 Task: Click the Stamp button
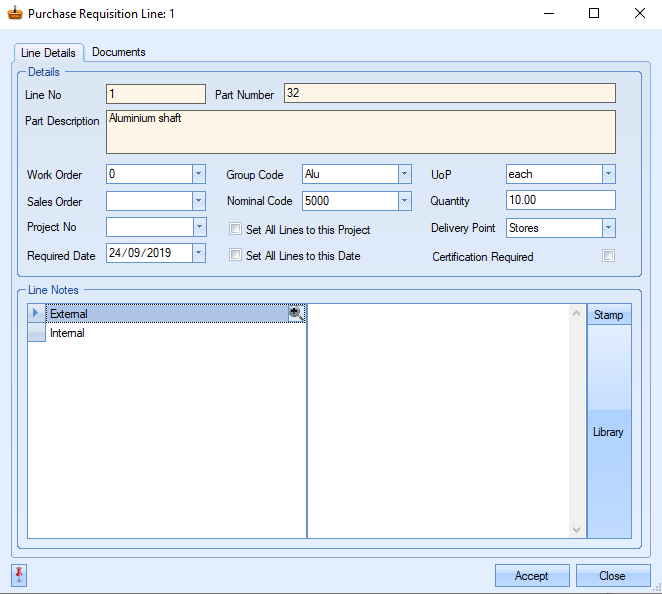[x=608, y=315]
